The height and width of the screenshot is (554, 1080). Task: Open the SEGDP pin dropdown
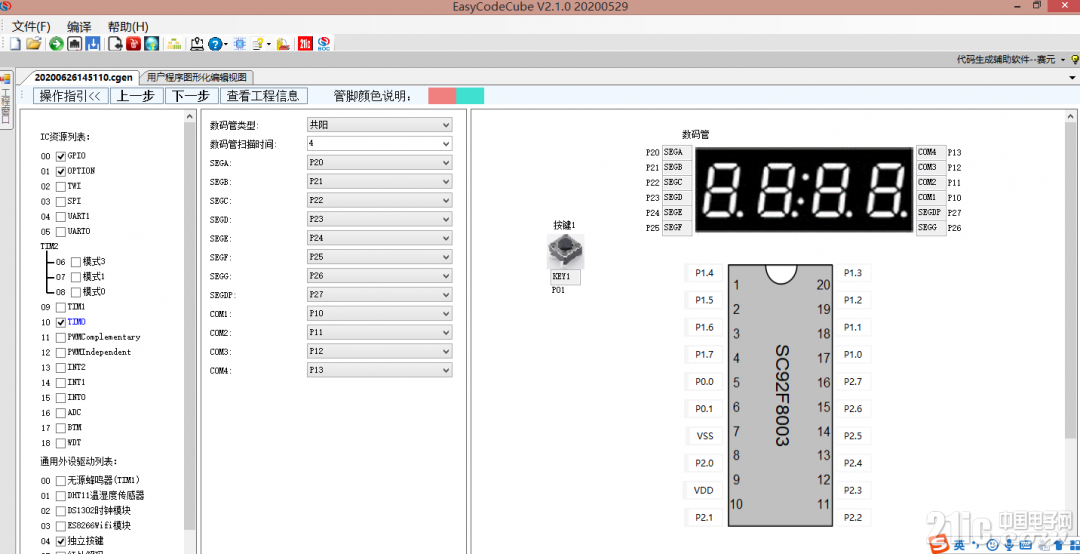(380, 295)
